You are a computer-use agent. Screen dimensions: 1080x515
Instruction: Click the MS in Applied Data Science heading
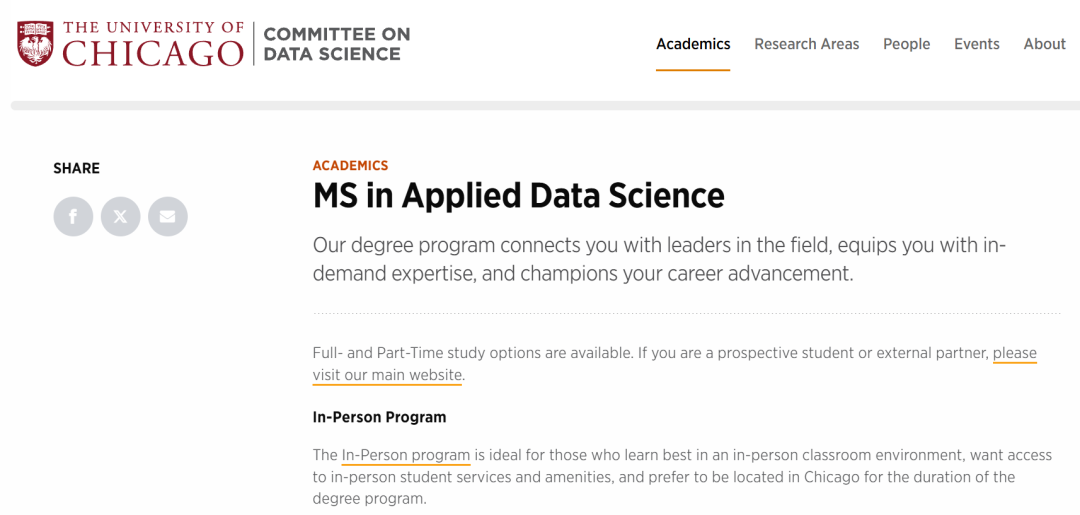tap(519, 196)
